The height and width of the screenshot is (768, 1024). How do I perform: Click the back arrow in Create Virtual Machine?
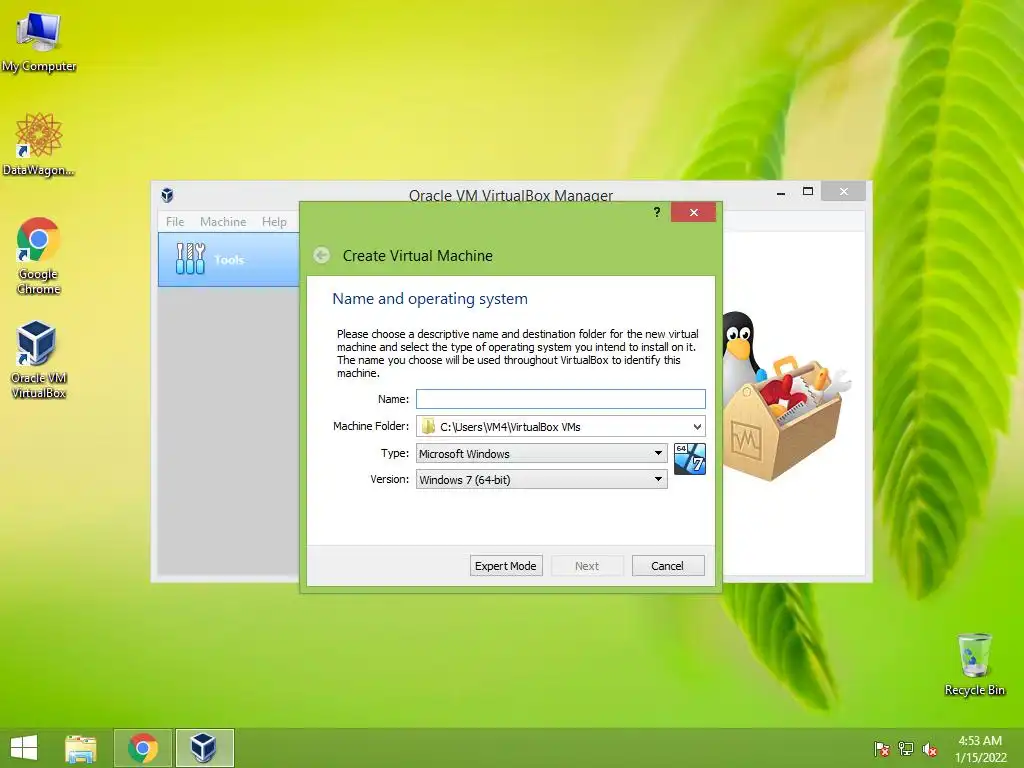tap(321, 255)
